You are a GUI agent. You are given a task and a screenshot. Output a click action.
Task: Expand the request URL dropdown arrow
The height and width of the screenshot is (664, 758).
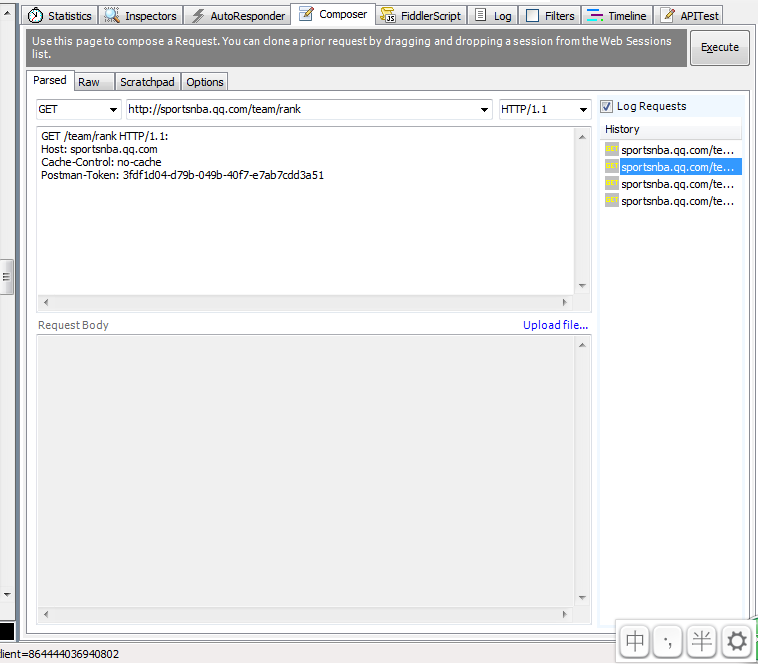(484, 110)
